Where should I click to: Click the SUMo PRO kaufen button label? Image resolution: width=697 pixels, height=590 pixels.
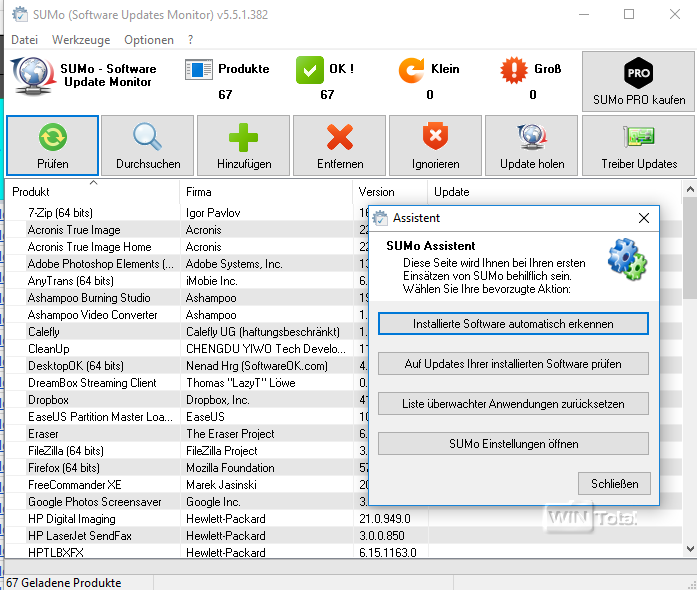(x=639, y=100)
